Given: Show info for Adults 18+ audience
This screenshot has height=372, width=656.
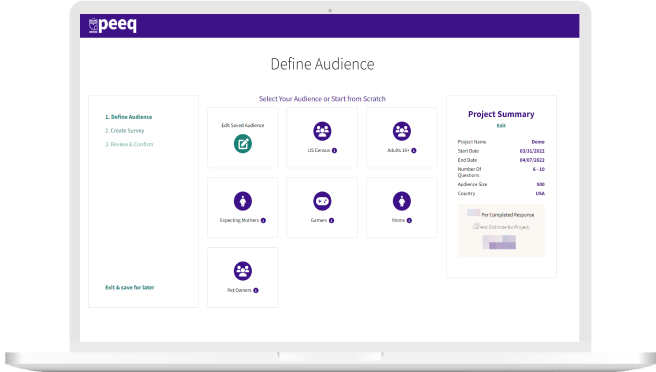Looking at the screenshot, I should (414, 151).
